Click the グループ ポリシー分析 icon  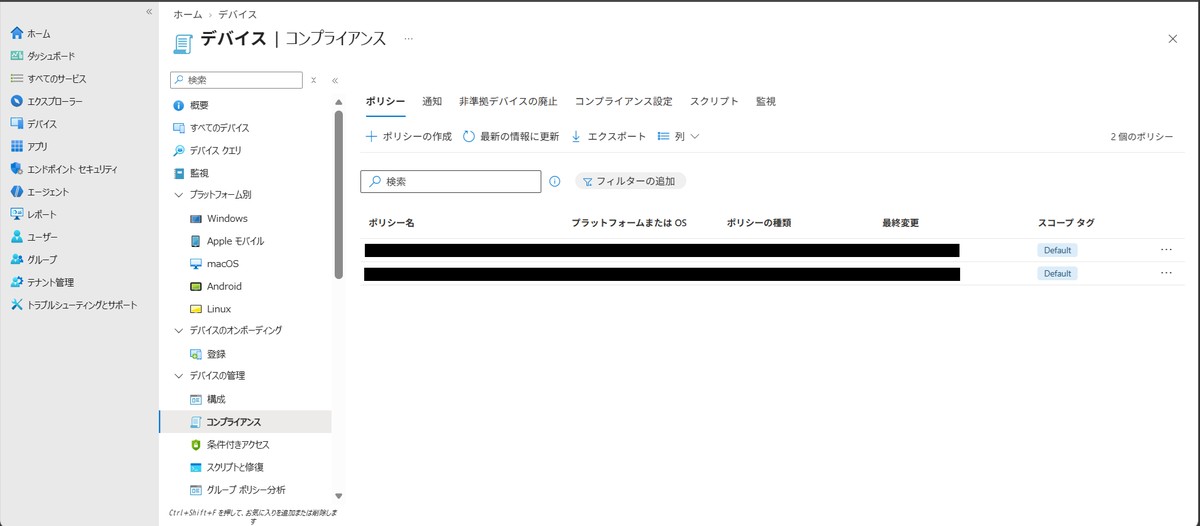point(196,490)
